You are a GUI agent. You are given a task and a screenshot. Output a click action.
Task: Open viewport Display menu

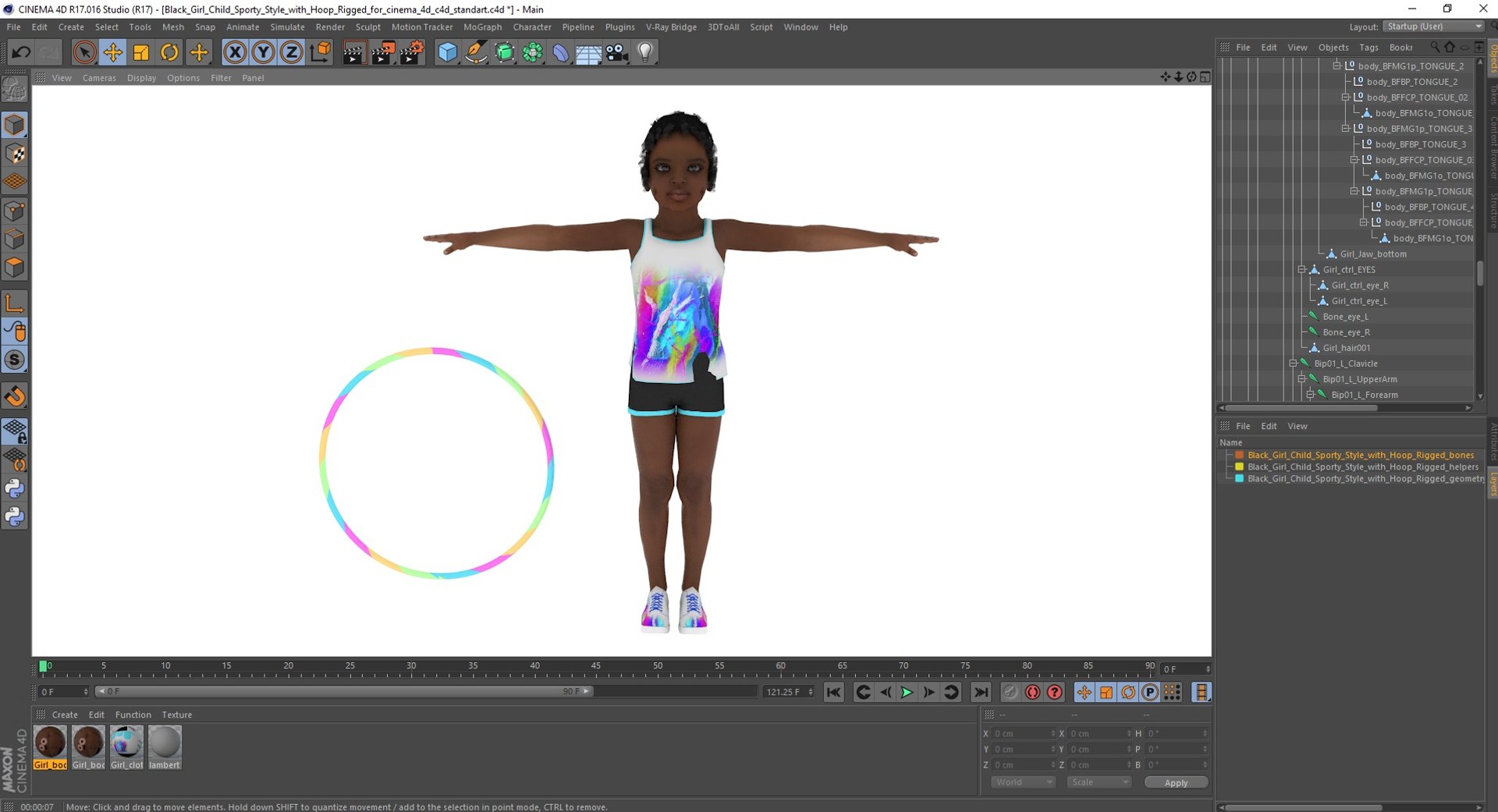141,78
